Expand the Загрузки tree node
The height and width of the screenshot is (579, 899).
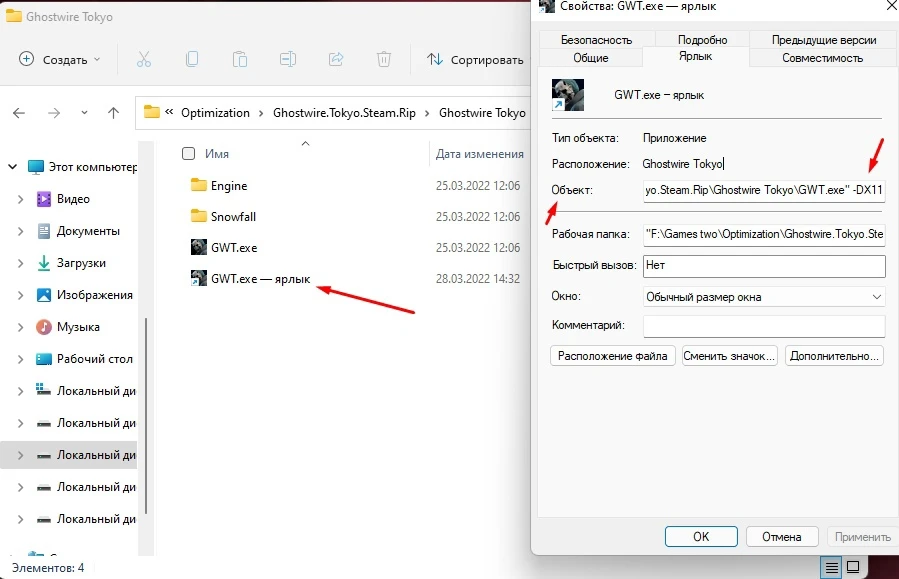point(21,263)
